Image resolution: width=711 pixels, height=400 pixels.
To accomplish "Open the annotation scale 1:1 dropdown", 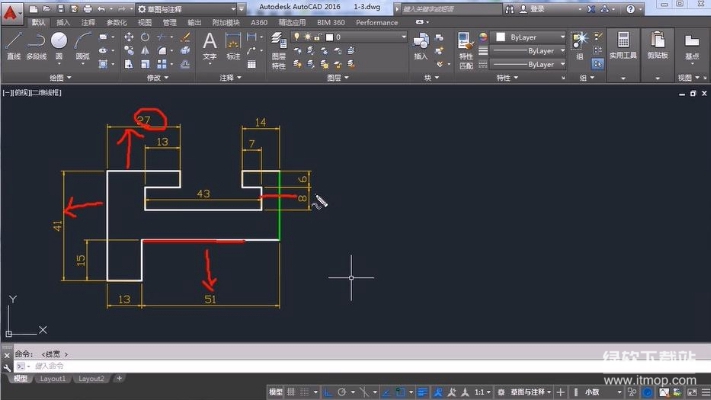I will point(482,392).
